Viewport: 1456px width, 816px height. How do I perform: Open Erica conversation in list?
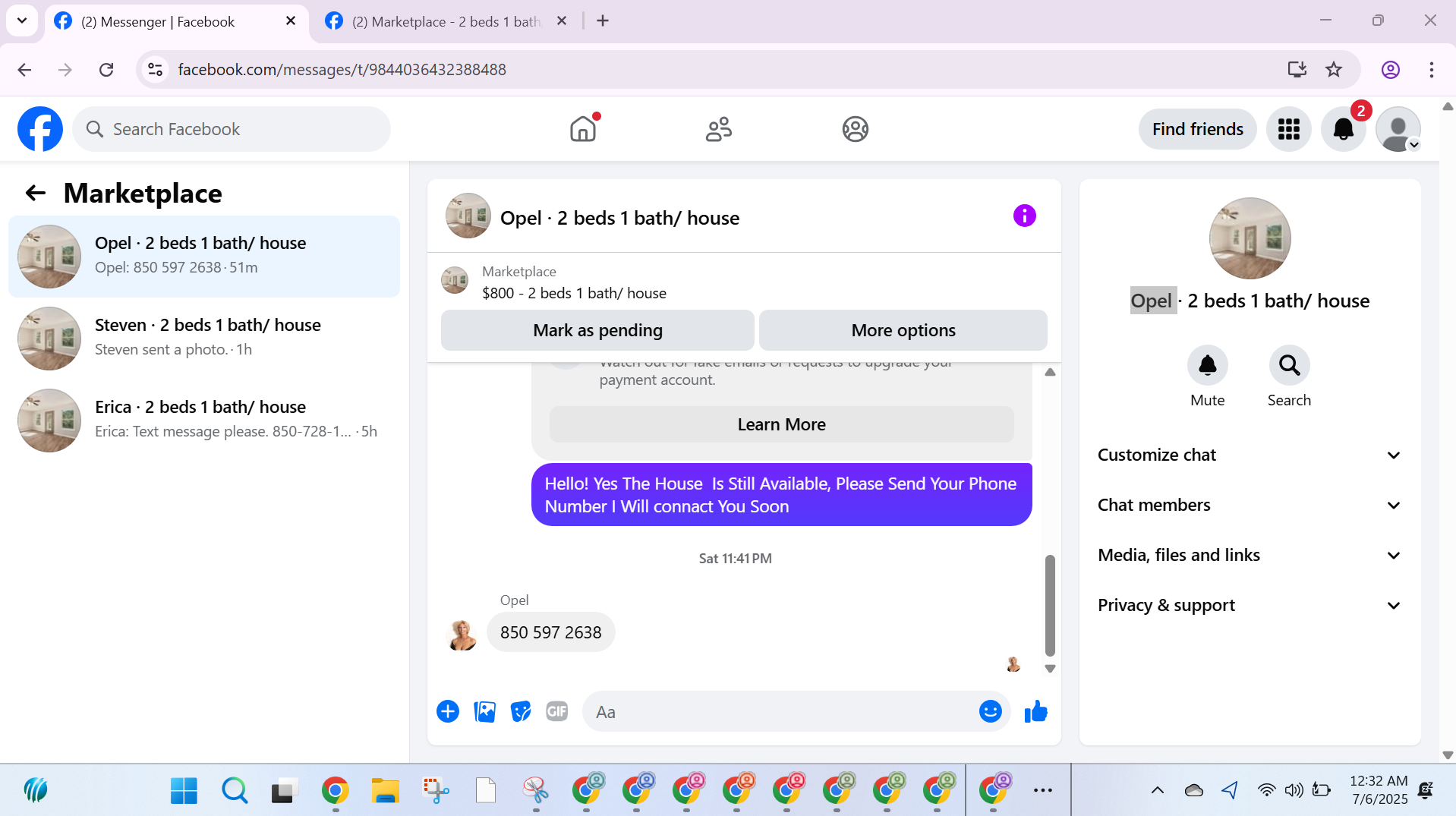tap(204, 420)
